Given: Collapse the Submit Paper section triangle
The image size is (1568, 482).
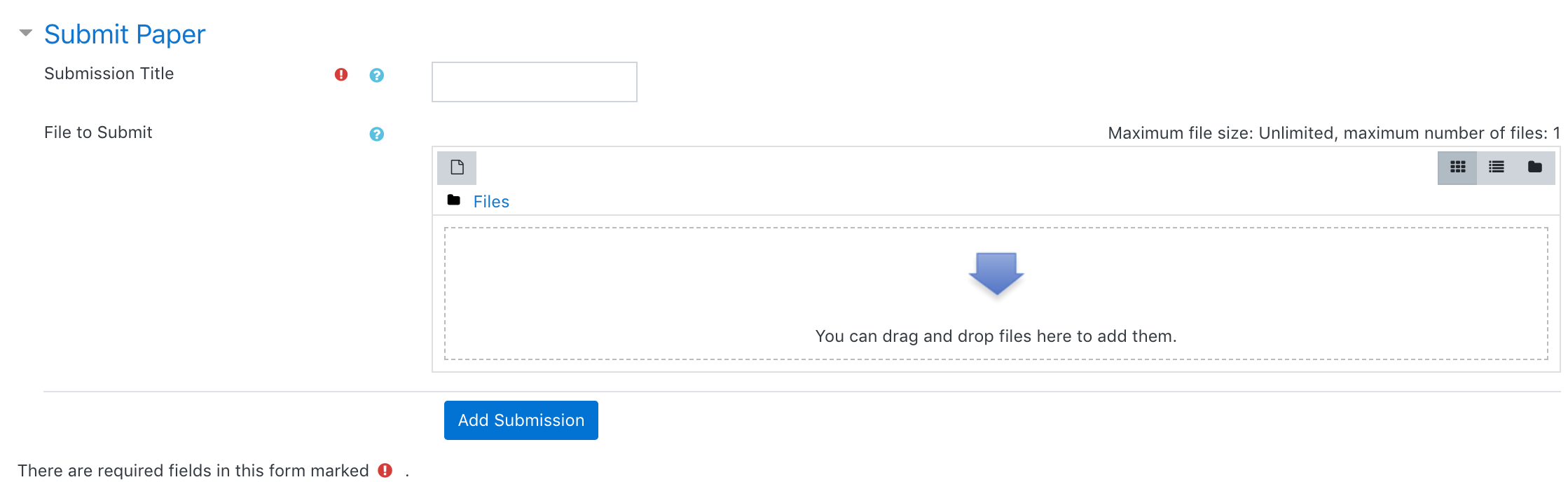Looking at the screenshot, I should (x=26, y=33).
